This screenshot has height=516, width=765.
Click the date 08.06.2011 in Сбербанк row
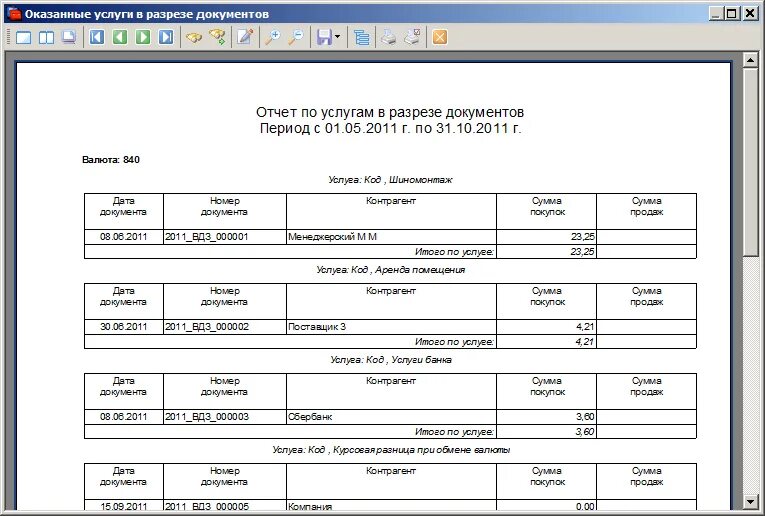[x=123, y=417]
